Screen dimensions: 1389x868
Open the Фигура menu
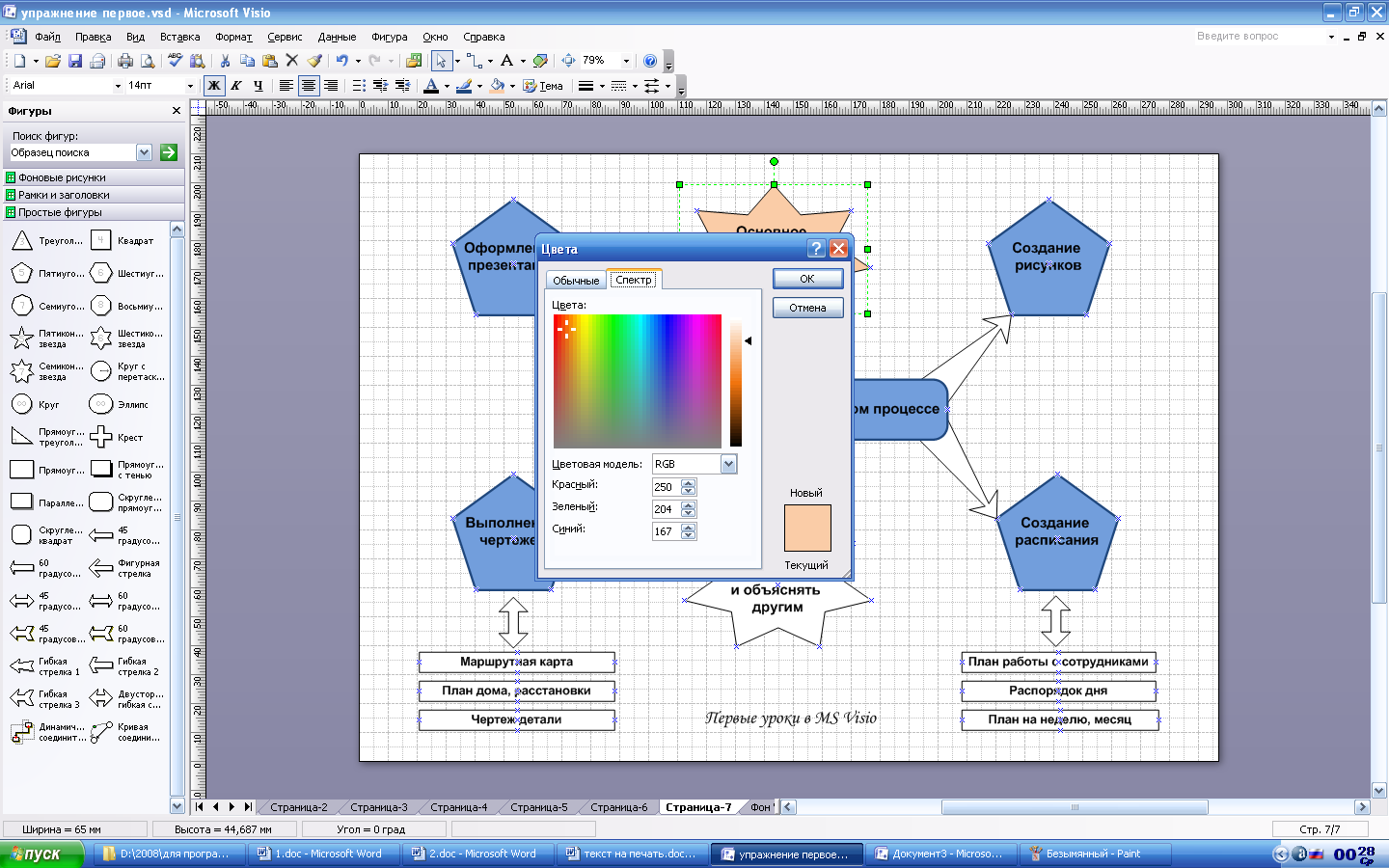coord(389,37)
